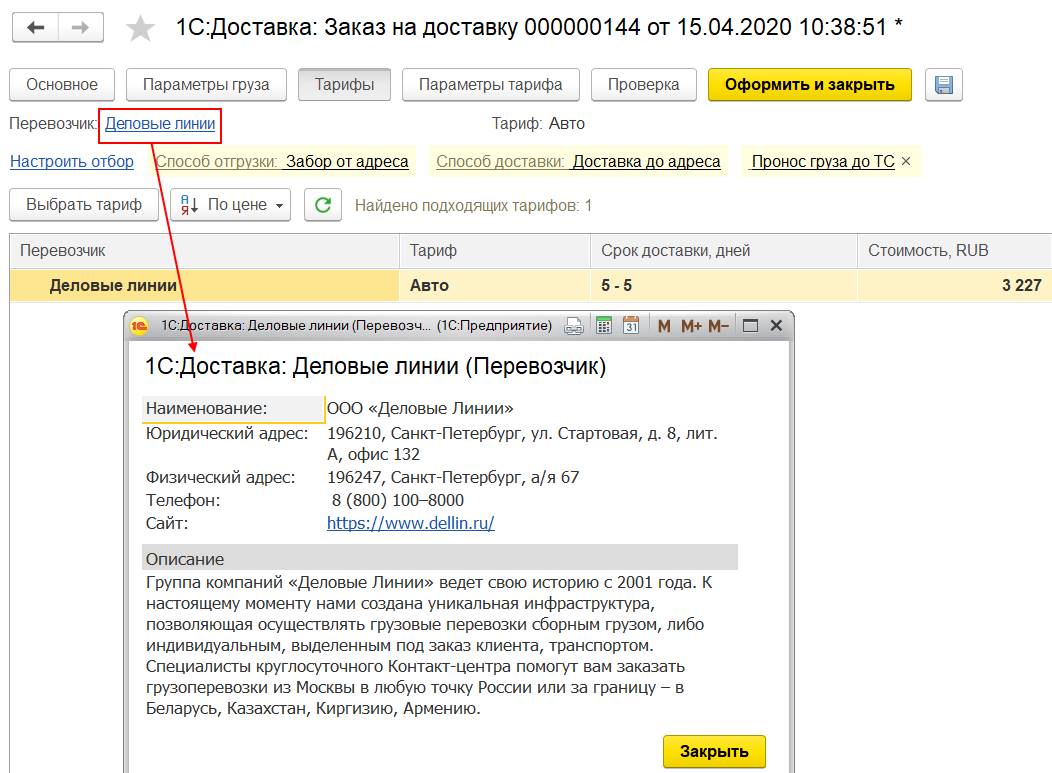
Task: Click the M− button in the popup title bar
Action: click(x=718, y=326)
